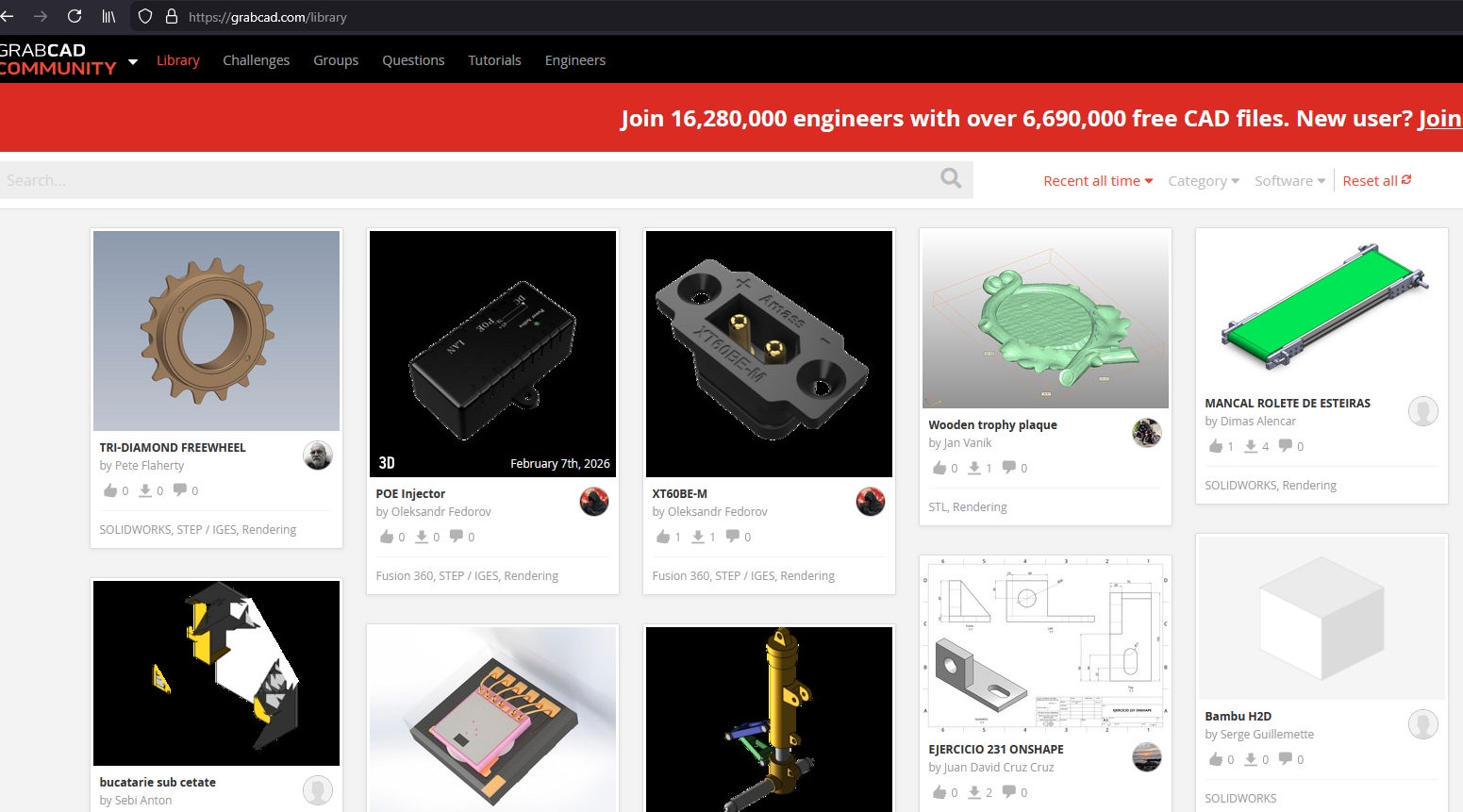Click the avatar on EJERCICIO 231 ONSHAPE card
The width and height of the screenshot is (1463, 812).
(x=1147, y=757)
